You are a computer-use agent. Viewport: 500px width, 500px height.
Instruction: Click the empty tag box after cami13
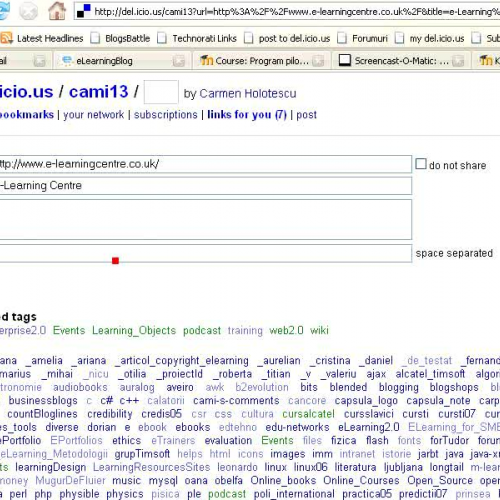161,92
